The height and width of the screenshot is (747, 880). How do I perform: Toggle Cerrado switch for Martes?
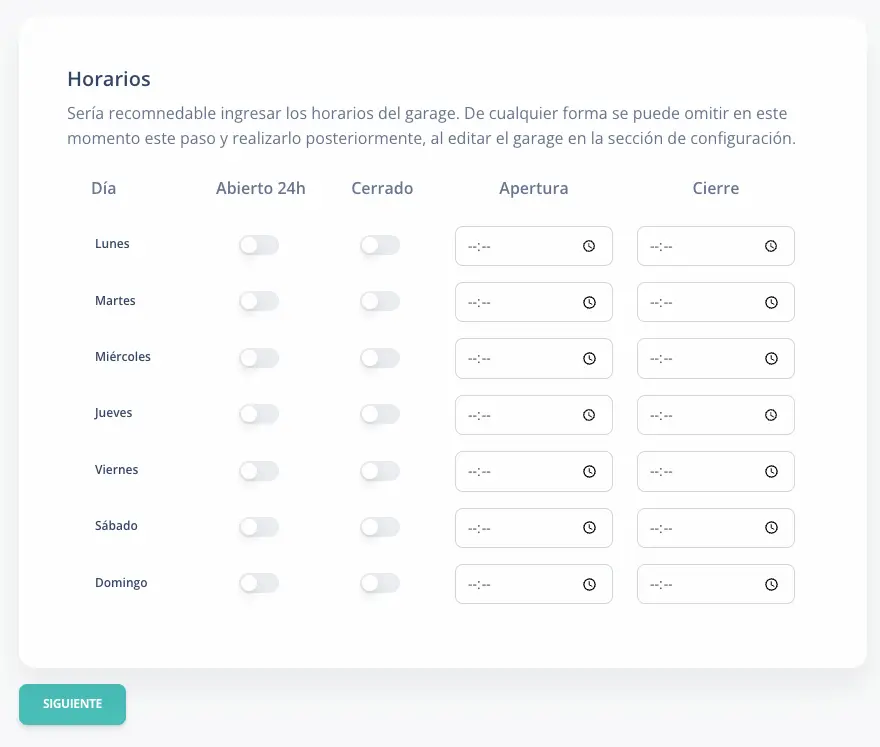coord(380,301)
